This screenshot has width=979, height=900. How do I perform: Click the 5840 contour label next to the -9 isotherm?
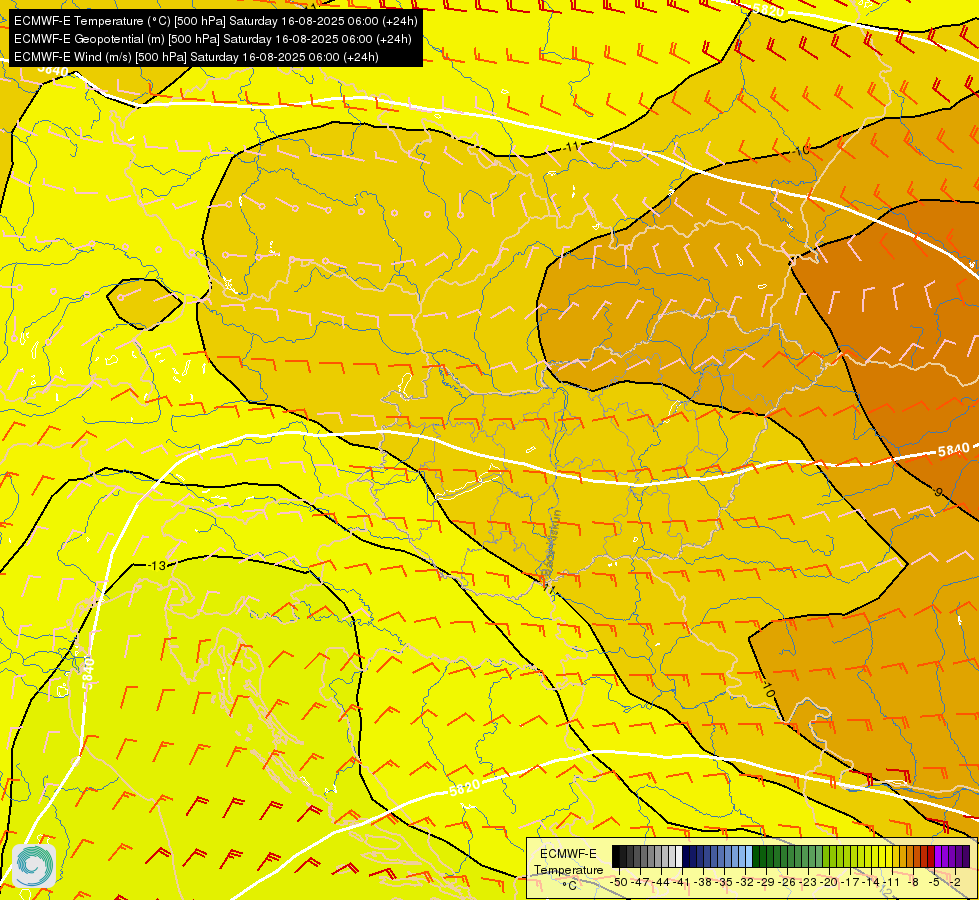pos(953,450)
